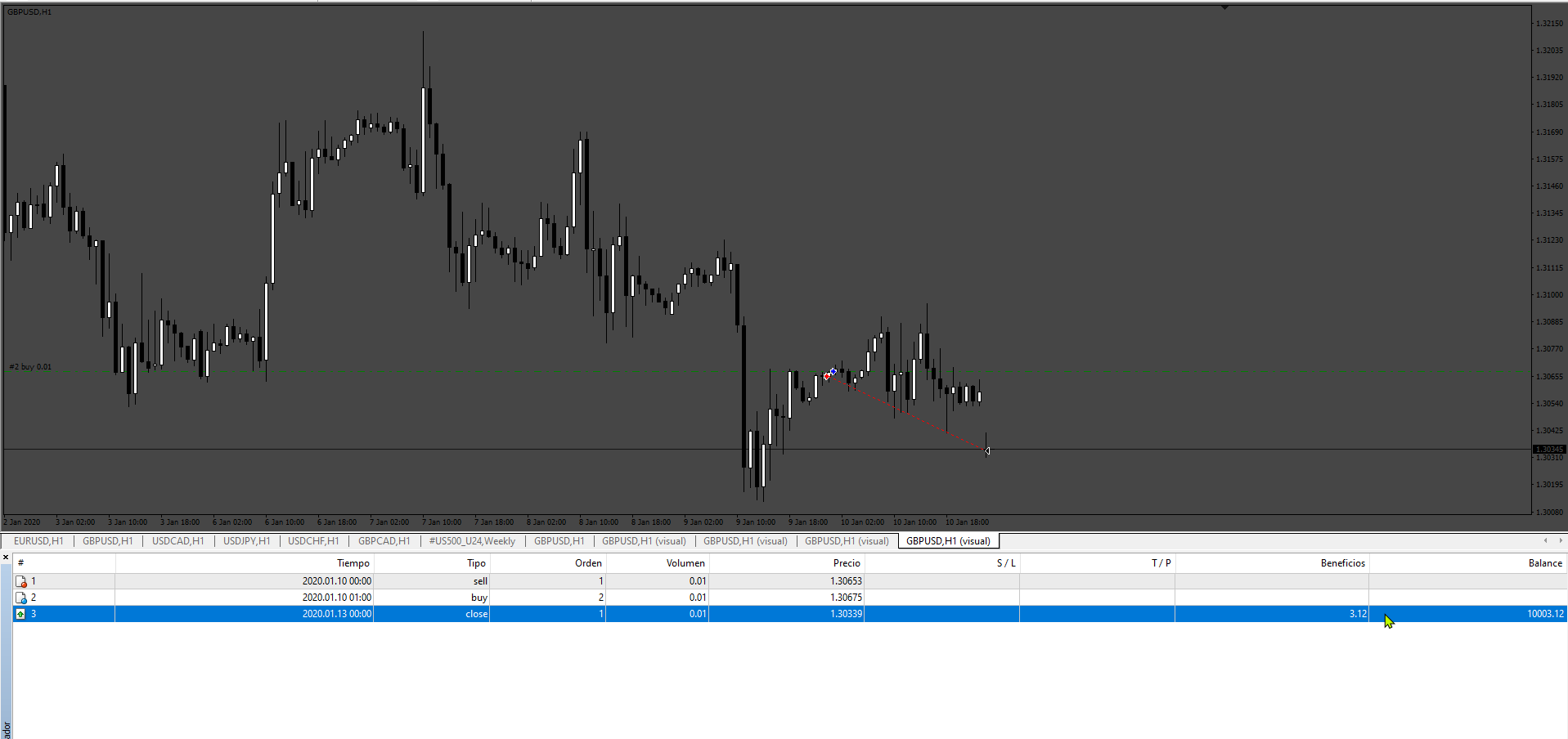
Task: Click the chart shift triangle marker at top
Action: click(1224, 7)
